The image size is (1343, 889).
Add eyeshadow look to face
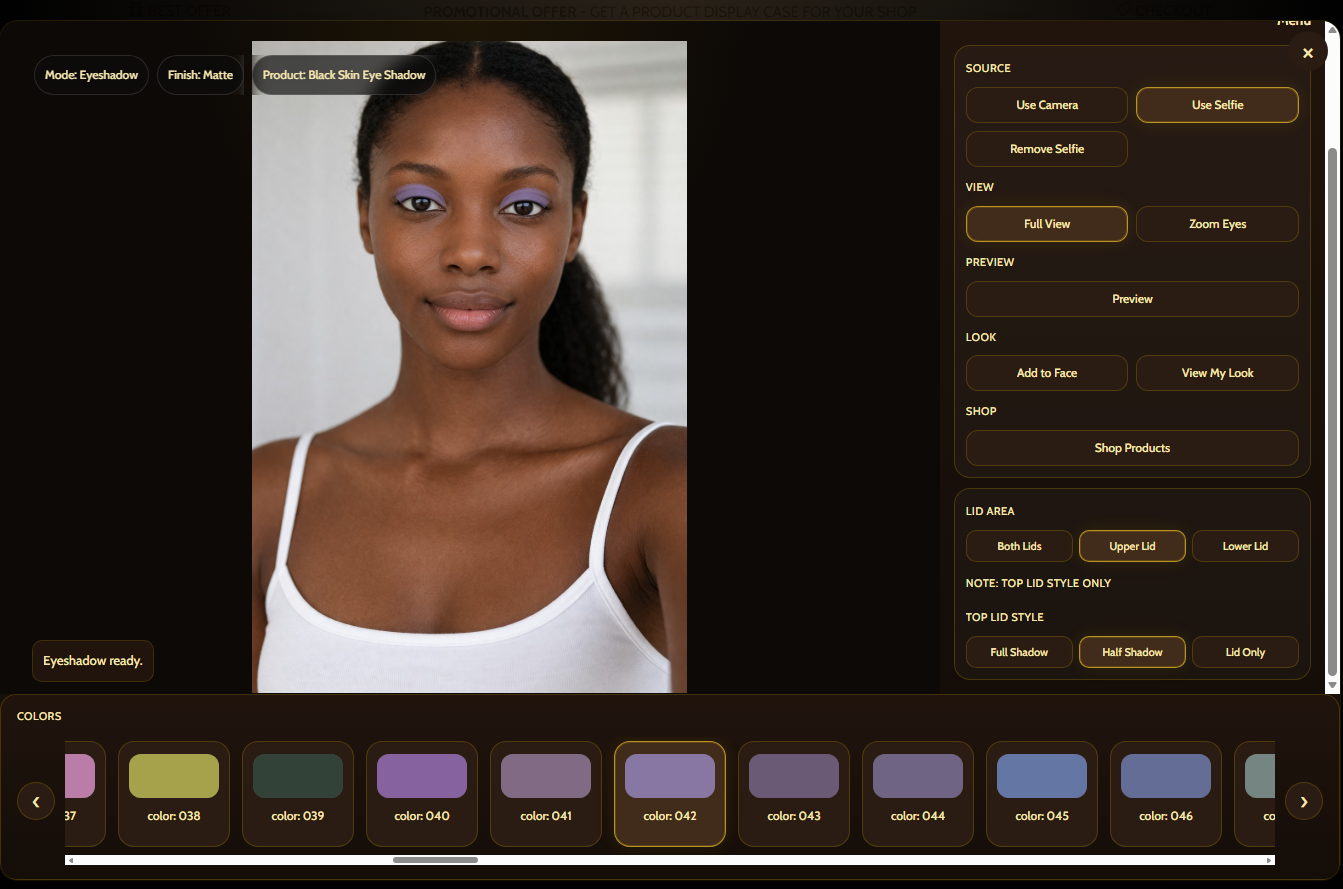point(1046,373)
